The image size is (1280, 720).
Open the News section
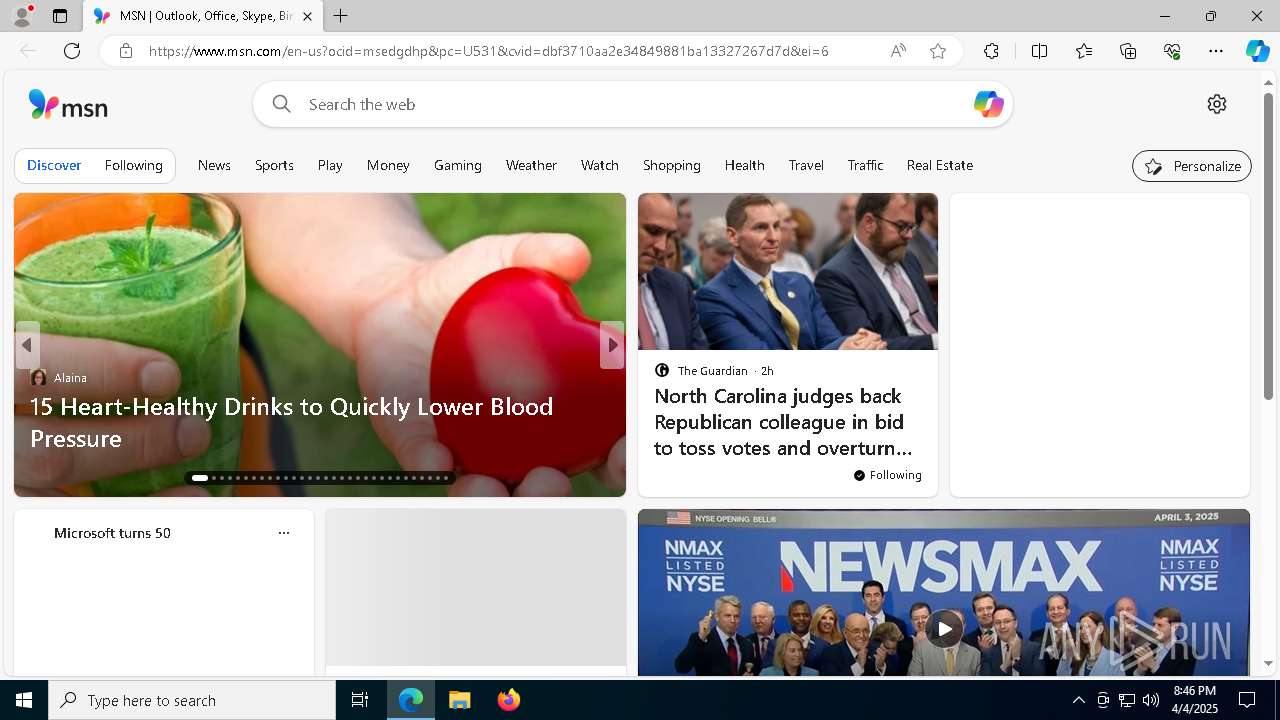(x=214, y=165)
